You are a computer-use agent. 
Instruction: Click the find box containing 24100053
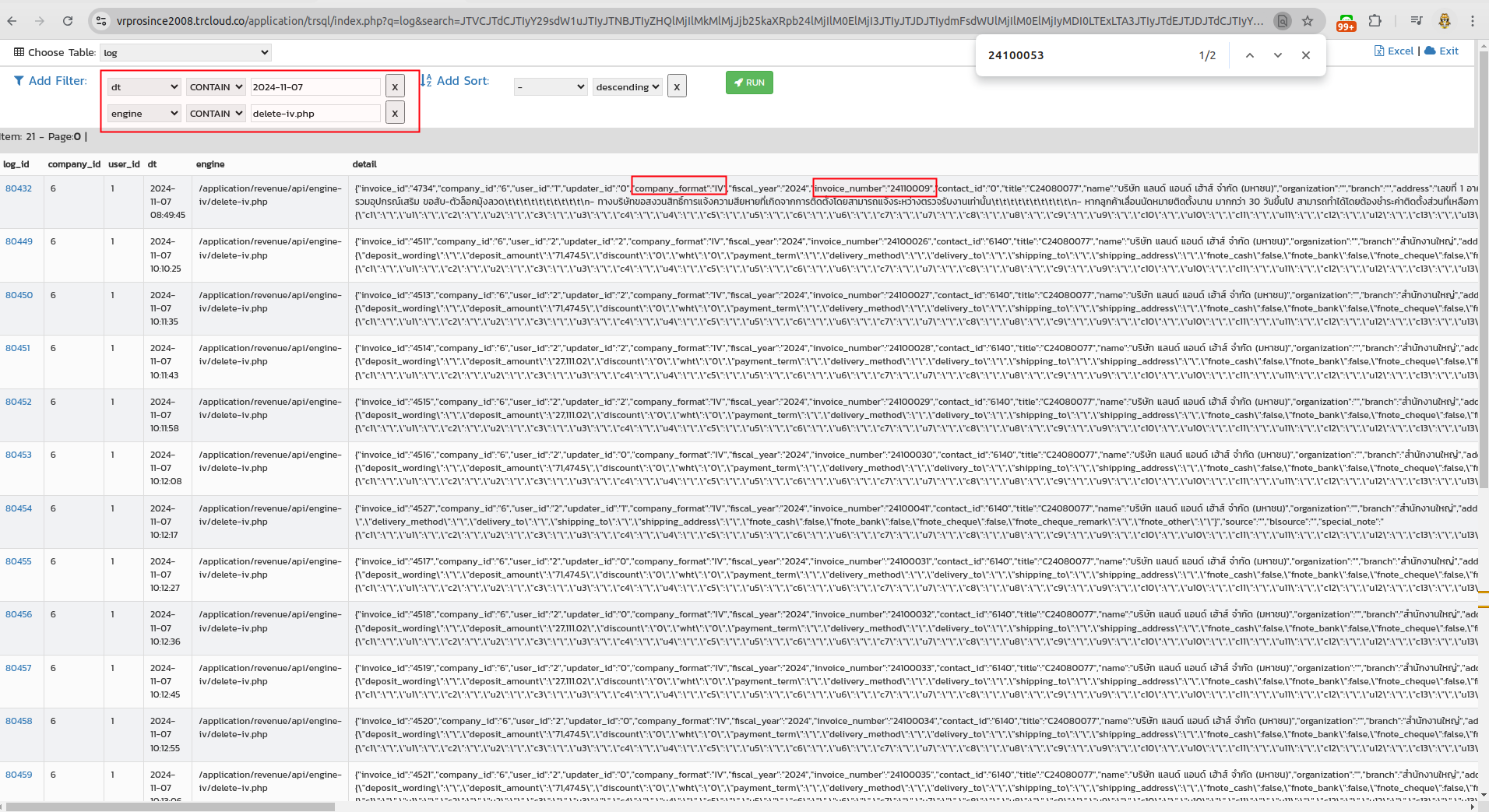click(1086, 55)
